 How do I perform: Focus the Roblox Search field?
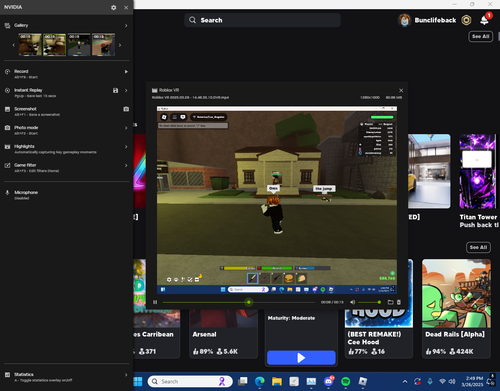pyautogui.click(x=262, y=20)
